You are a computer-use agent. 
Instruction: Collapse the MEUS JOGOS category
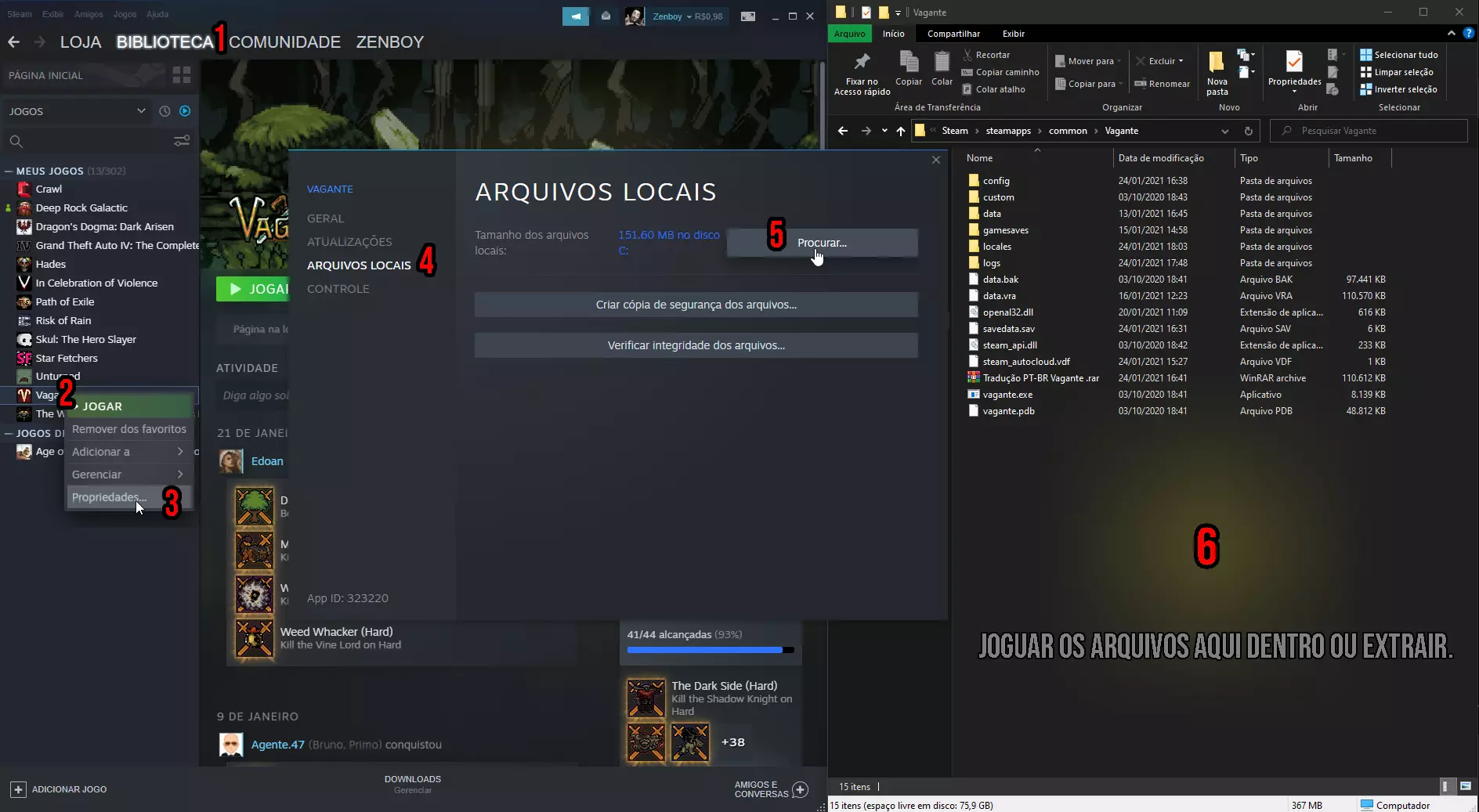click(x=9, y=171)
